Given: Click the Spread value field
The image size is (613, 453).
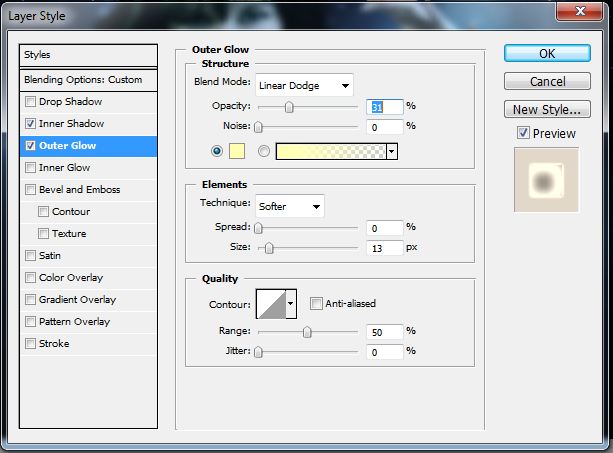Looking at the screenshot, I should point(384,228).
